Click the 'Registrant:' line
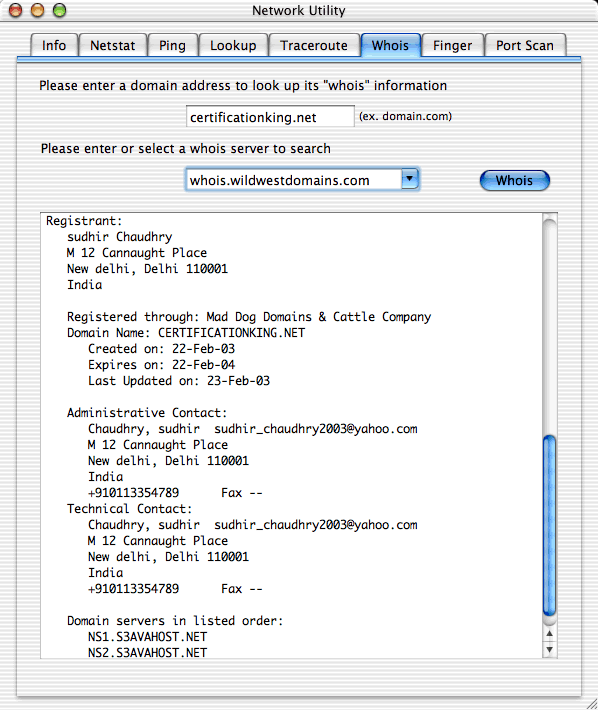Screen dimensions: 598x710 (x=84, y=221)
